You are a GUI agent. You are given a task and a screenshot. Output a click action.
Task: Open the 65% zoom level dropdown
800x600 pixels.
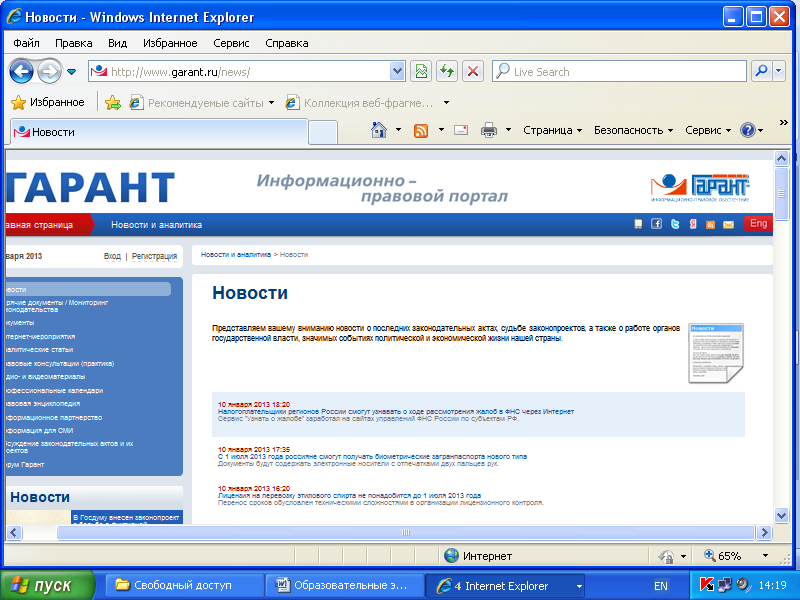point(765,556)
